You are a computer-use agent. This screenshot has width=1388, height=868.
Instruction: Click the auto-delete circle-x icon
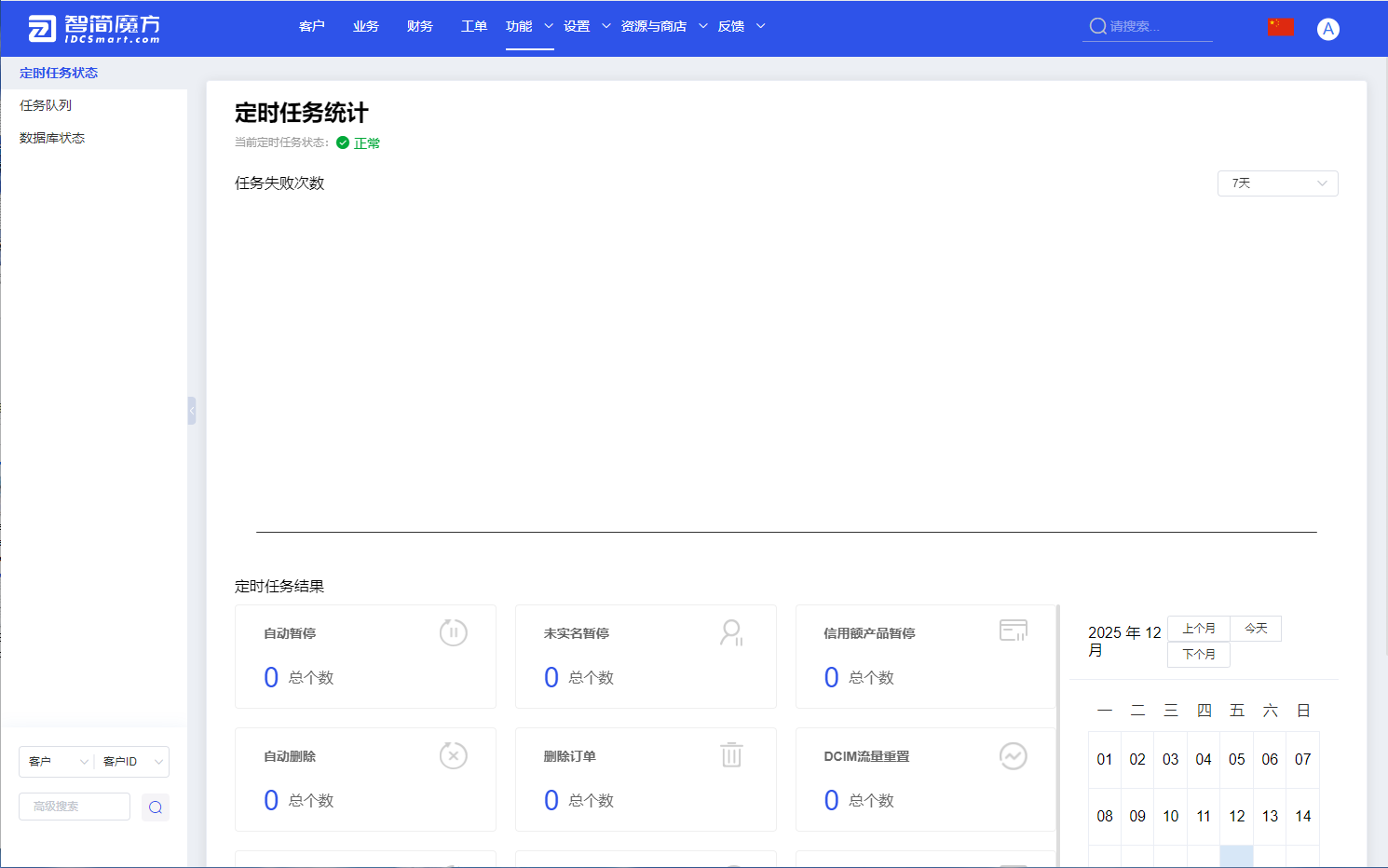click(x=453, y=755)
